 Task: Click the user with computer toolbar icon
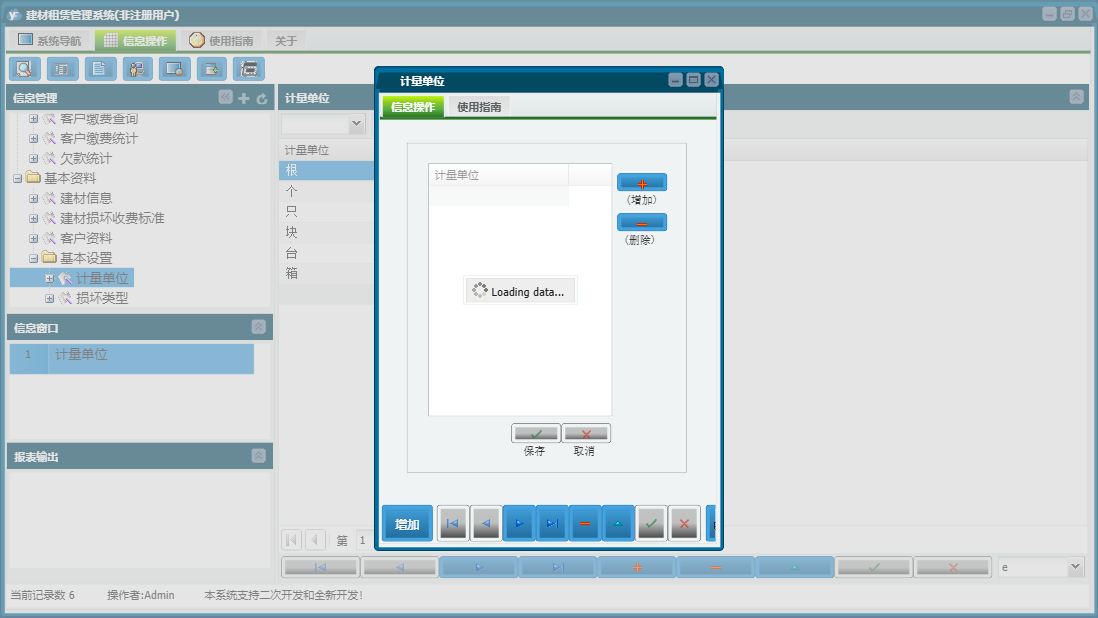pyautogui.click(x=137, y=69)
